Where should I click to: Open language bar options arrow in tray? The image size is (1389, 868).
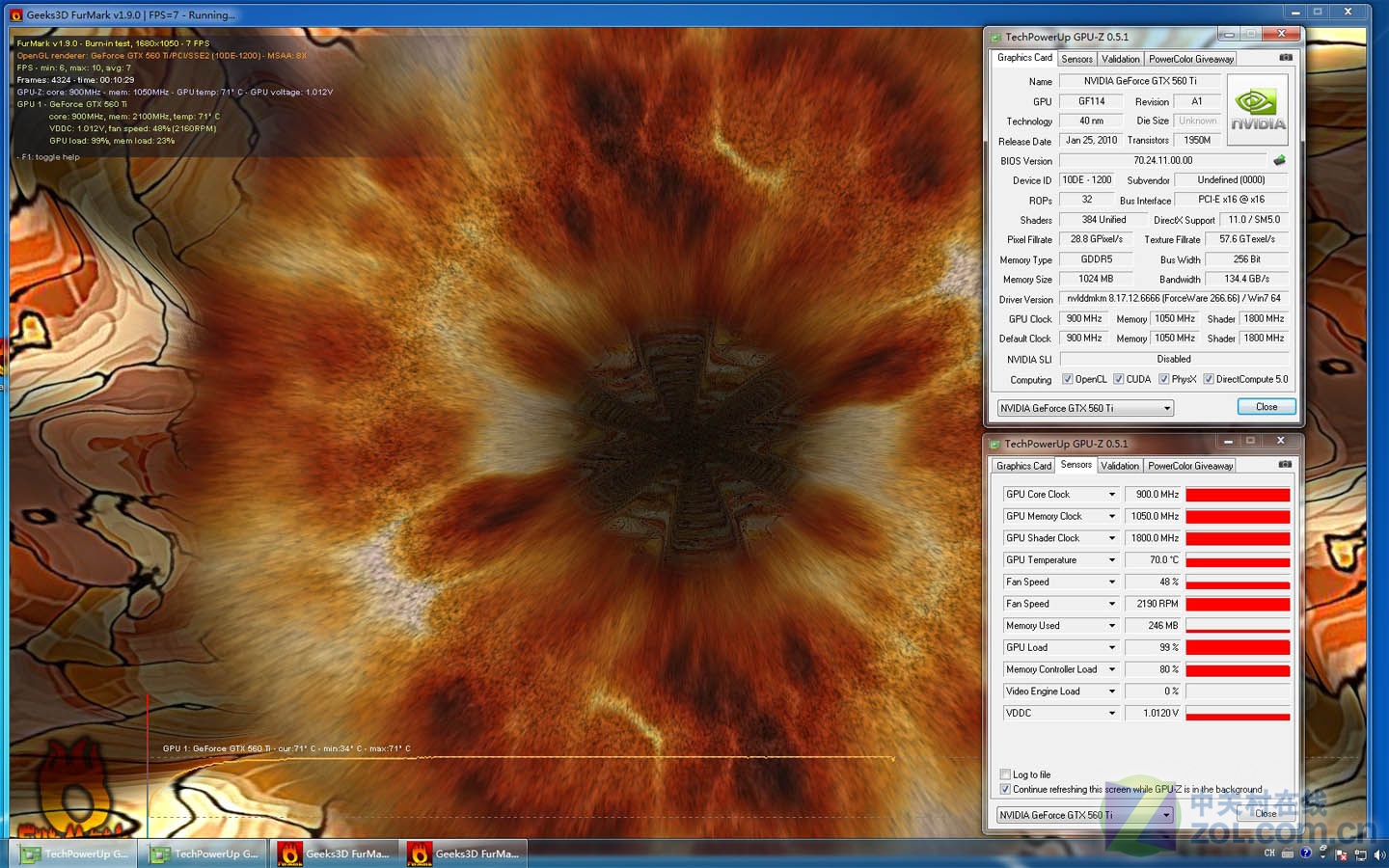pyautogui.click(x=1322, y=854)
